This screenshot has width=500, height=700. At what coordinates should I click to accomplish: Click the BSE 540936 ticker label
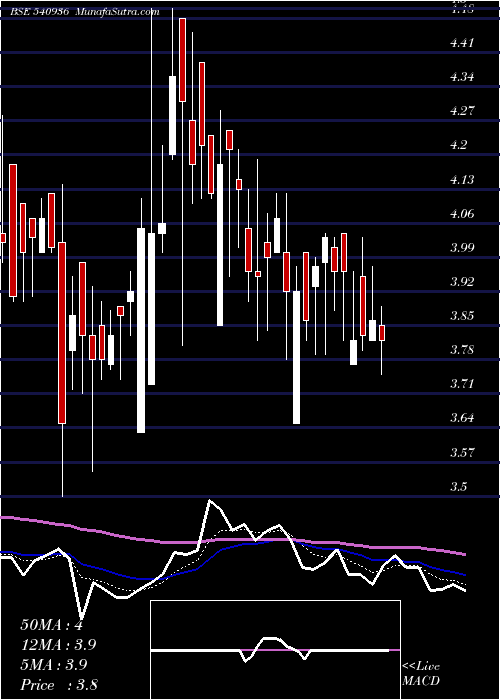(40, 12)
